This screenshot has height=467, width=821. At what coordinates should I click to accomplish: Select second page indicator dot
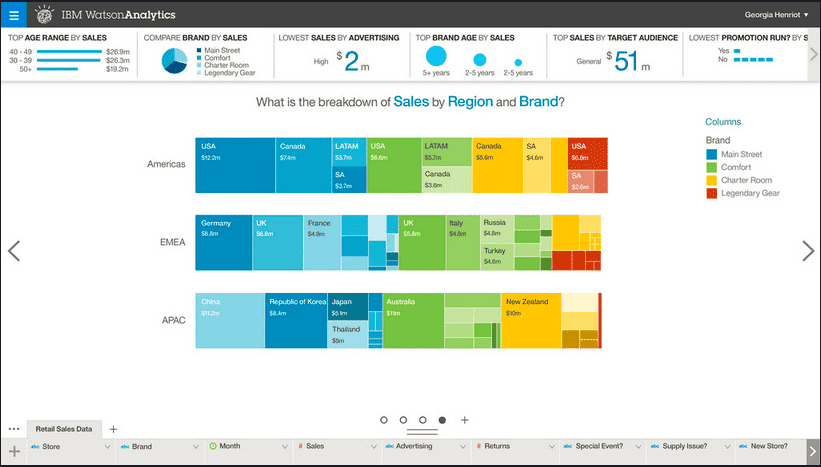point(403,420)
